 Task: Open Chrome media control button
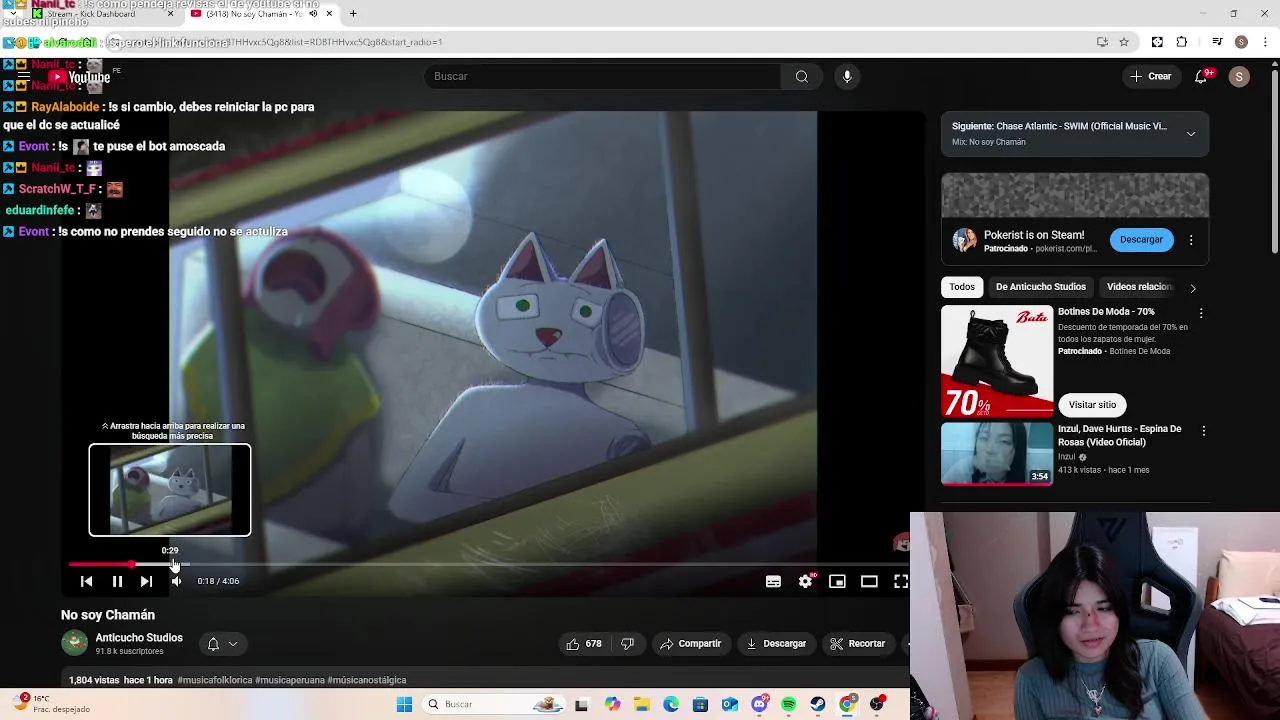[x=1217, y=42]
